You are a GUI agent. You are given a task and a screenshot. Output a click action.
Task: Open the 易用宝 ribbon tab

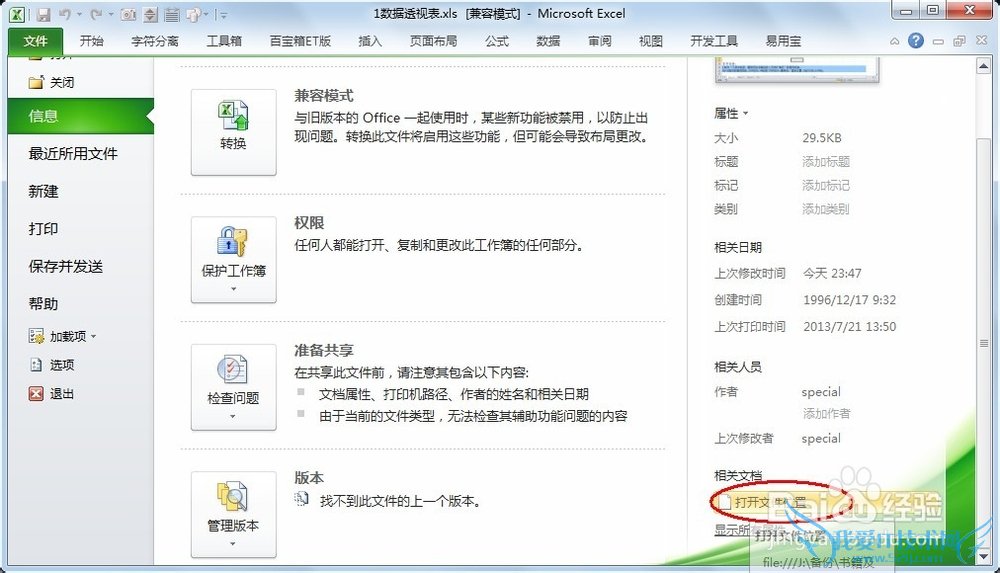tap(783, 41)
